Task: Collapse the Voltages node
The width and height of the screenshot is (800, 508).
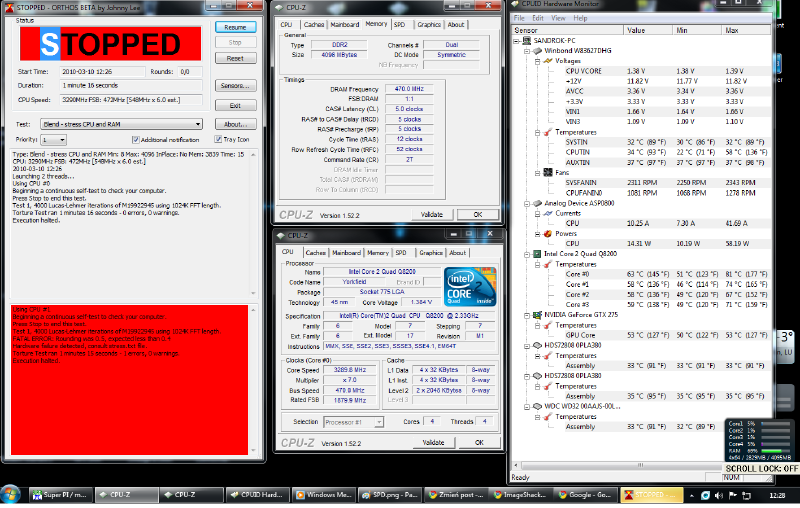Action: pyautogui.click(x=537, y=61)
